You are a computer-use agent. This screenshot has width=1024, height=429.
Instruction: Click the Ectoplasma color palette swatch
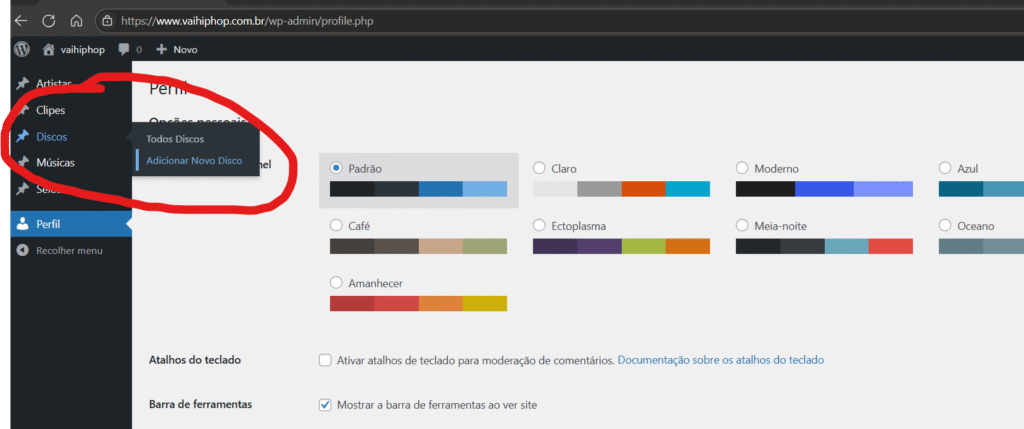tap(621, 246)
